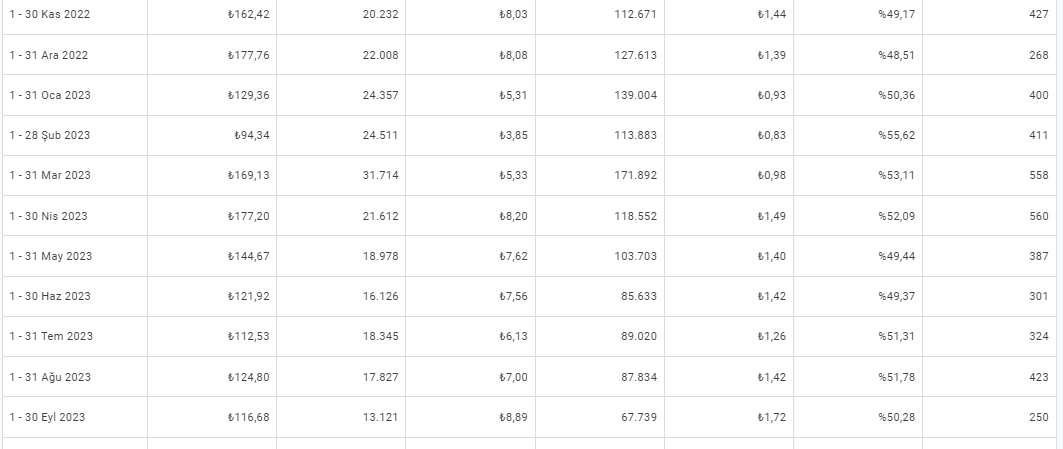This screenshot has width=1063, height=449.
Task: Select the 1 - 31 Oca 2023 row label
Action: (x=49, y=95)
